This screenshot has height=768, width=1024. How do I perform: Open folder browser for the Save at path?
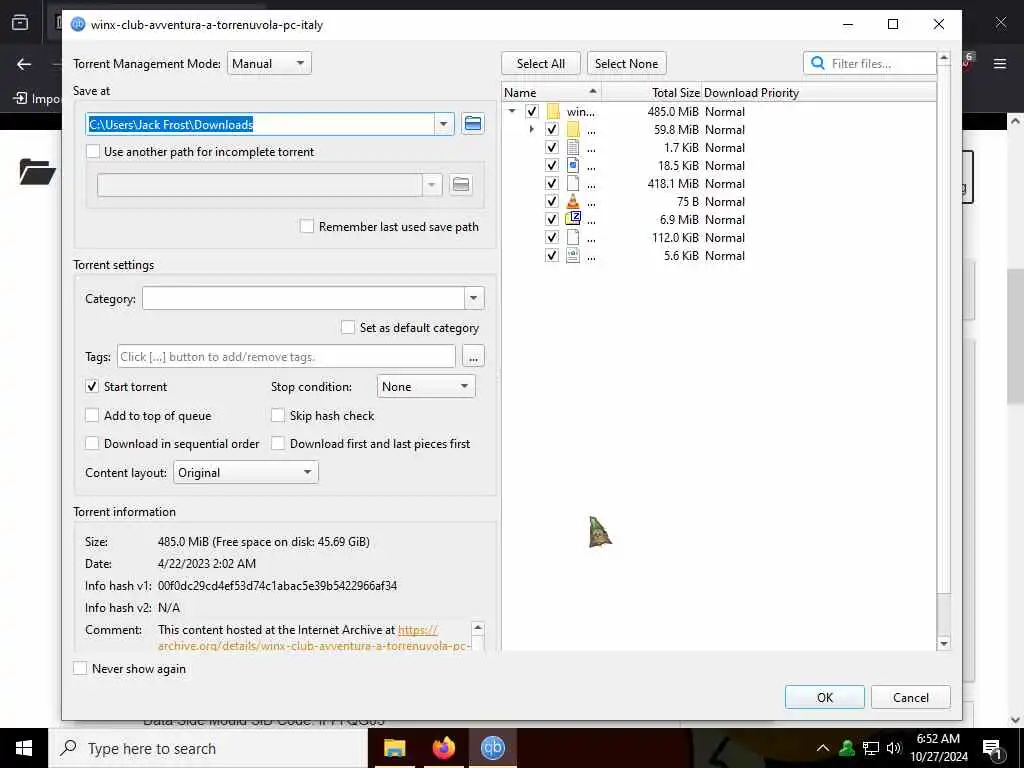click(473, 123)
